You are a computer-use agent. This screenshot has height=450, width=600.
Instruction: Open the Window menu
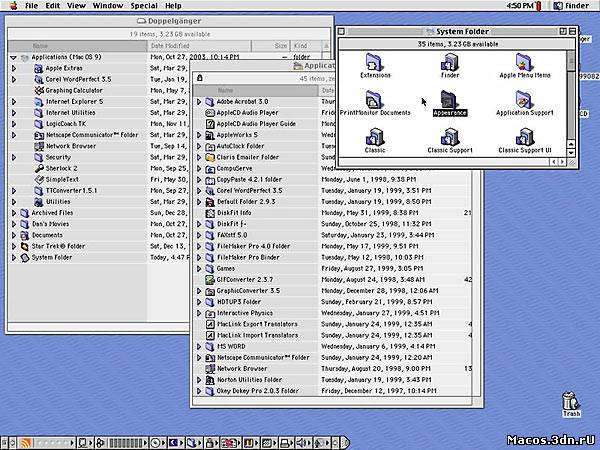[x=108, y=6]
